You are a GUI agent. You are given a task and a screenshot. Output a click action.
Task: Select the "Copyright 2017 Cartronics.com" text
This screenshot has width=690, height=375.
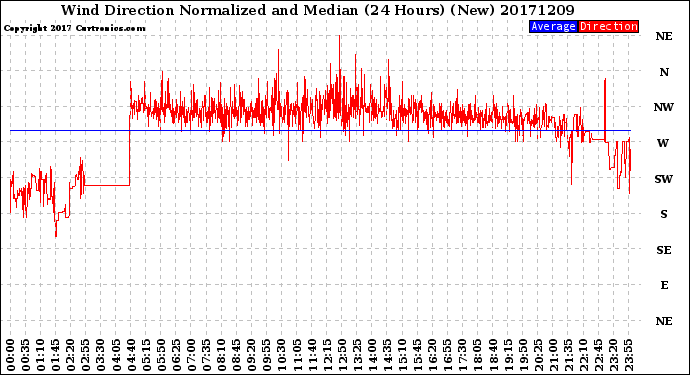click(74, 29)
